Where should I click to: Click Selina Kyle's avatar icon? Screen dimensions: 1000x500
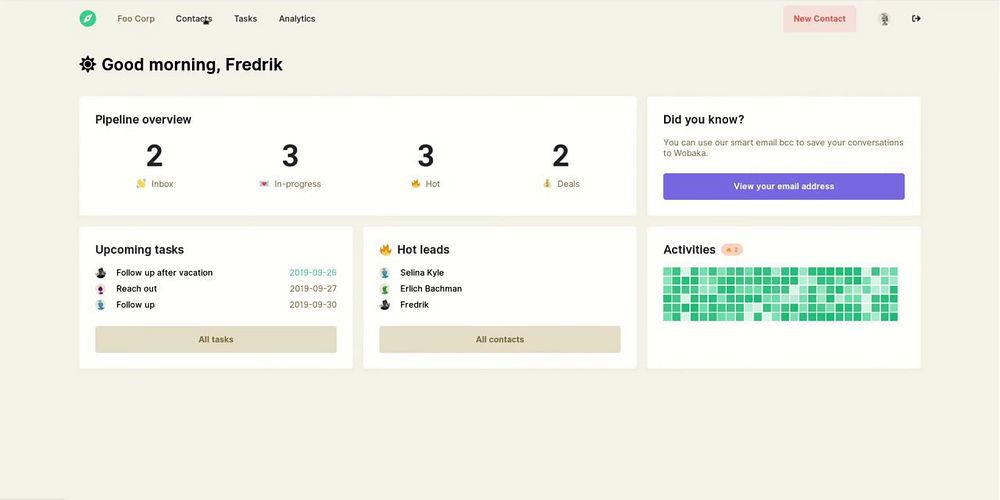coord(385,273)
